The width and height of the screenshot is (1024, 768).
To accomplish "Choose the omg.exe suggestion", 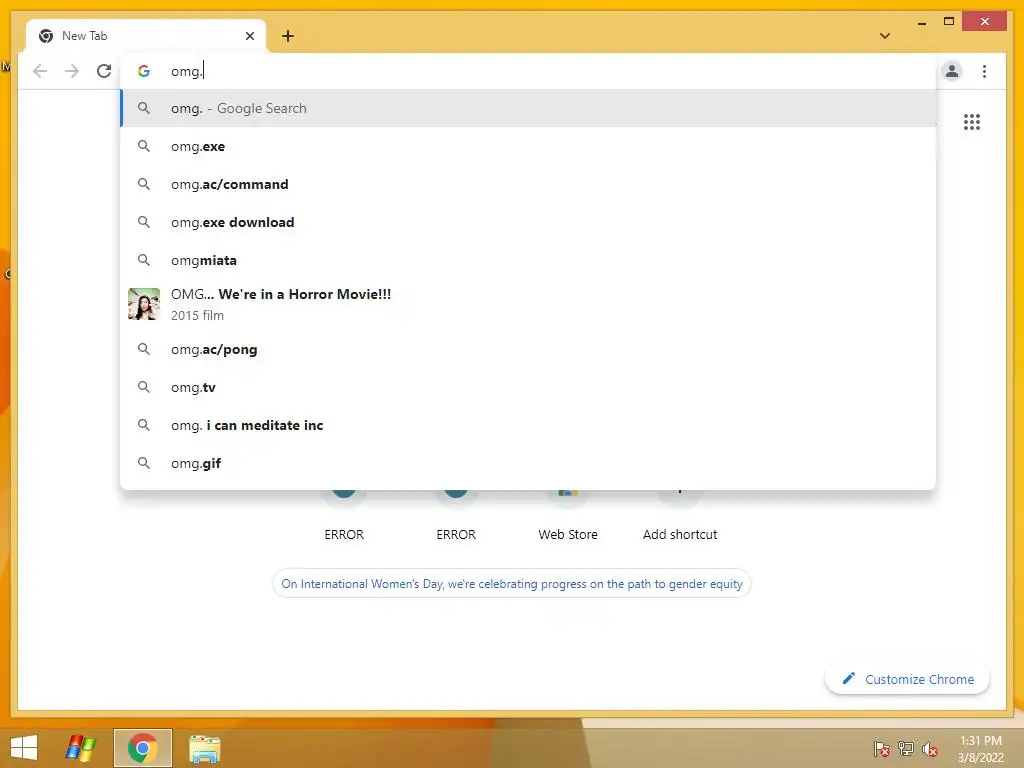I will click(x=528, y=146).
